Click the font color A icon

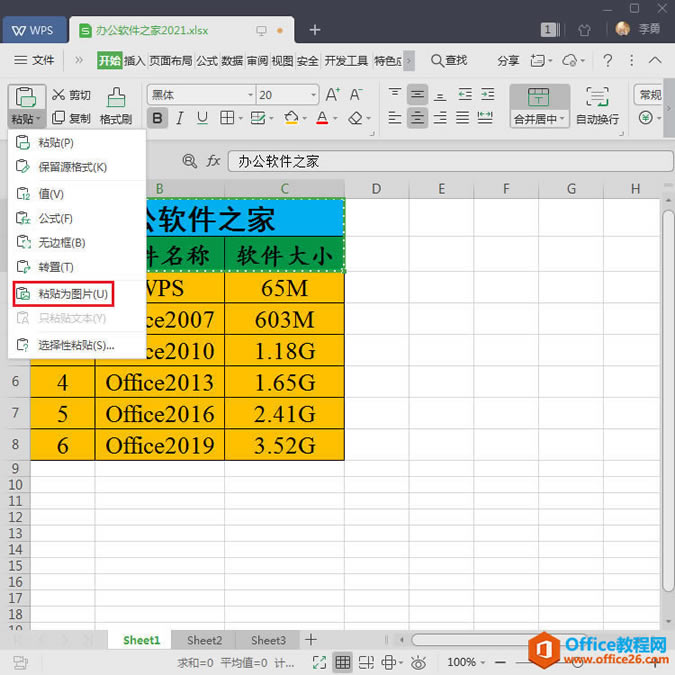click(x=322, y=118)
